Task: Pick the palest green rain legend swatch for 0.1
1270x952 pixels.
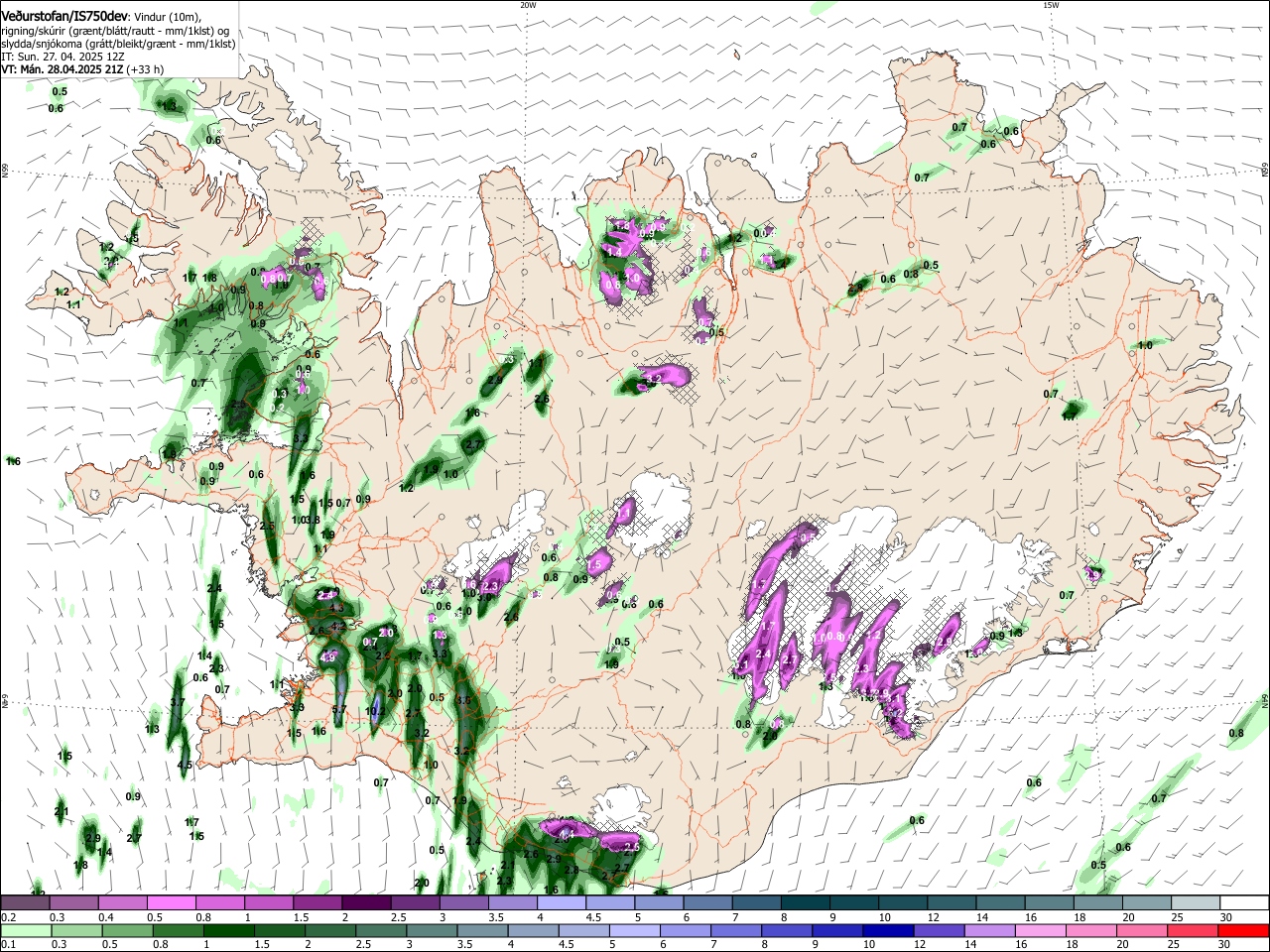Action: click(26, 930)
